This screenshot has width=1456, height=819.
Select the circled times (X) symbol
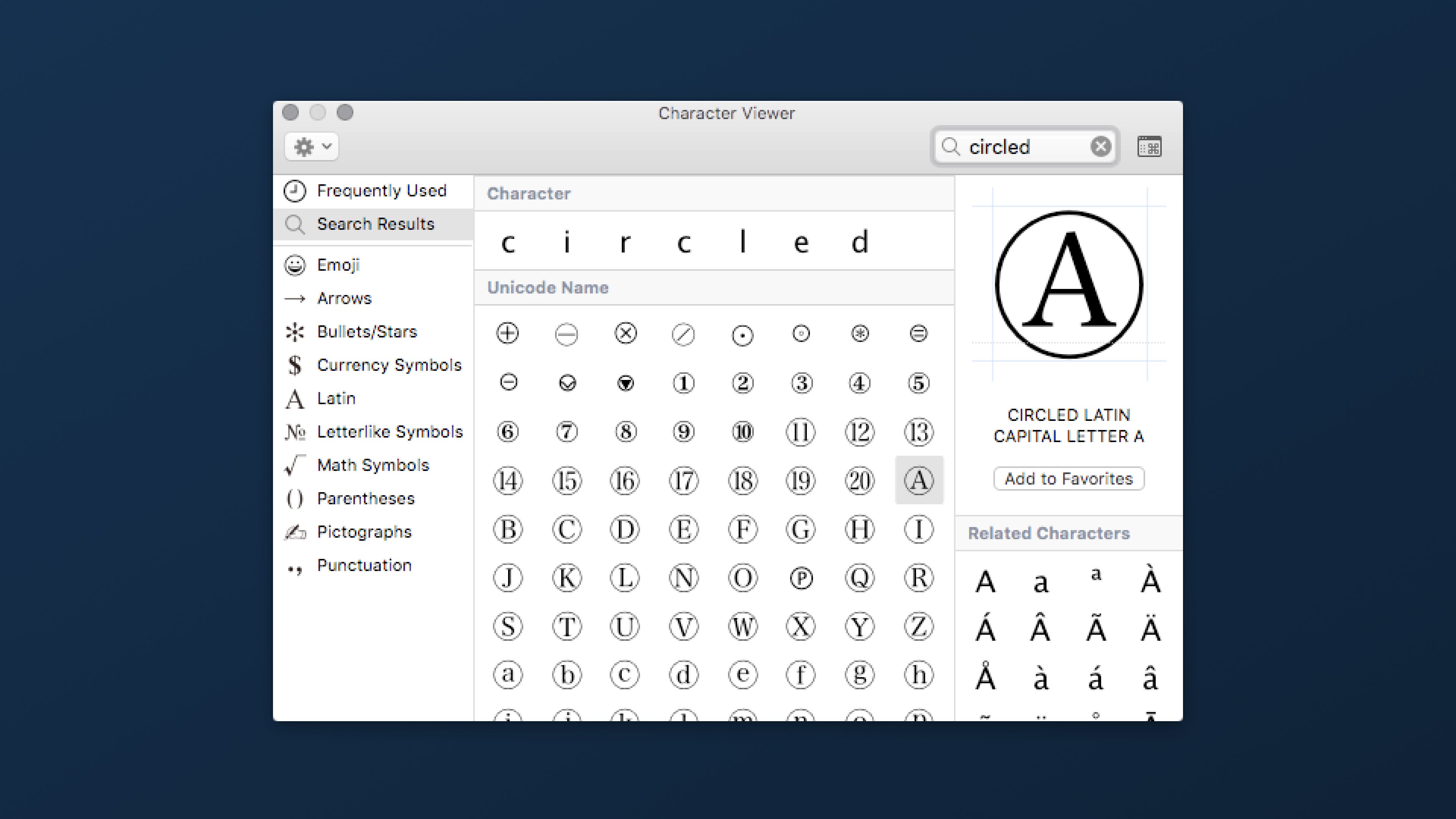coord(625,334)
